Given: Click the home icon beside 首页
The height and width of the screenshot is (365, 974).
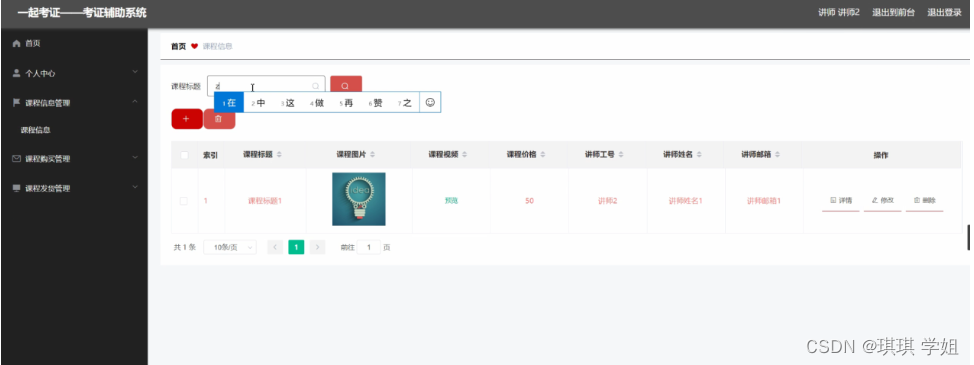Looking at the screenshot, I should 17,43.
